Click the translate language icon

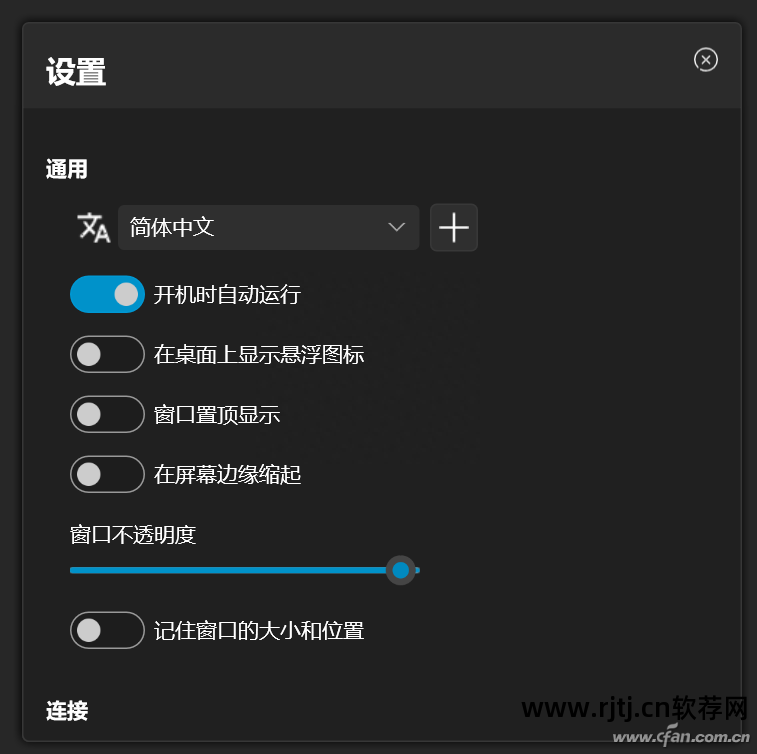[x=94, y=227]
